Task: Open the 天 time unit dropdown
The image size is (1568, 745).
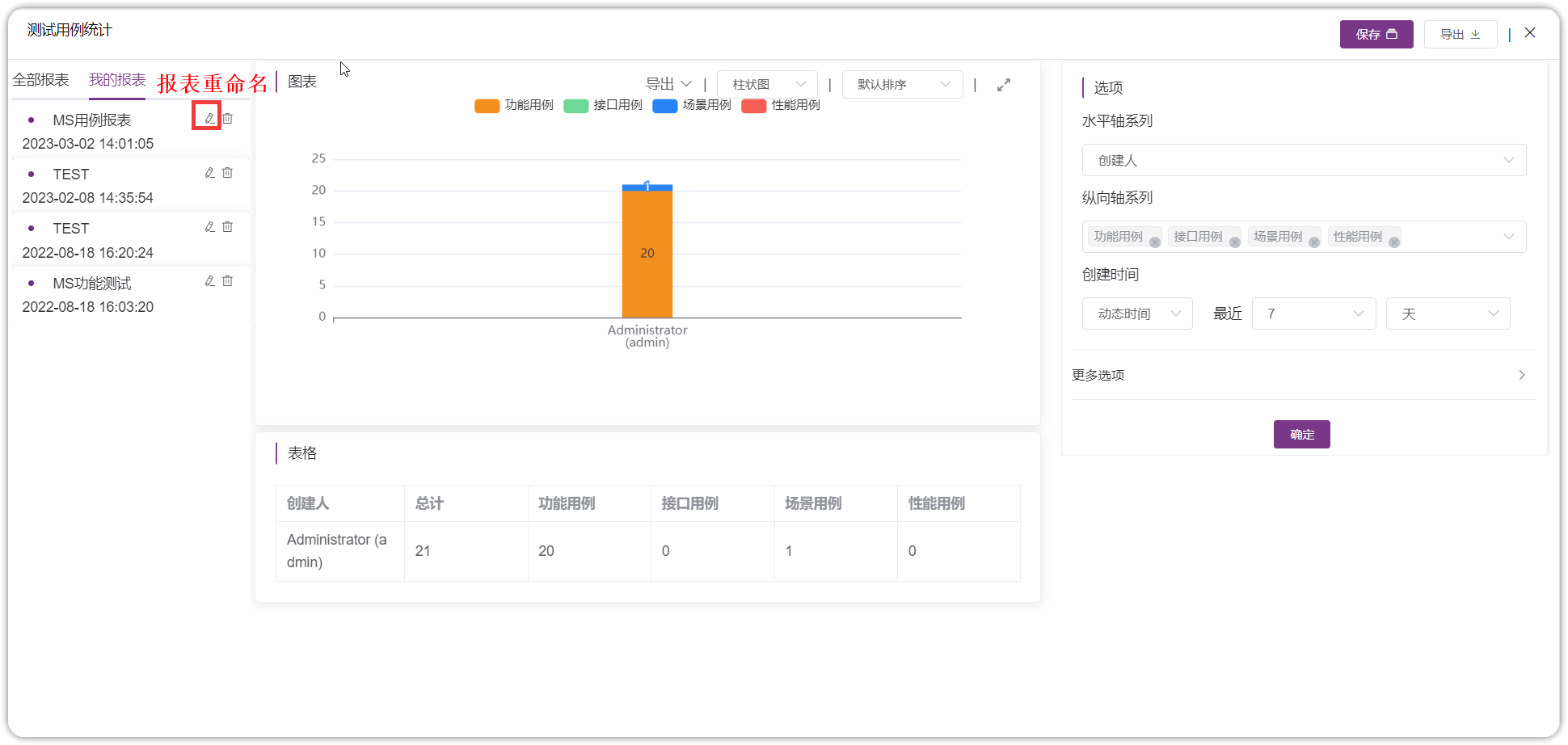Action: pyautogui.click(x=1448, y=314)
